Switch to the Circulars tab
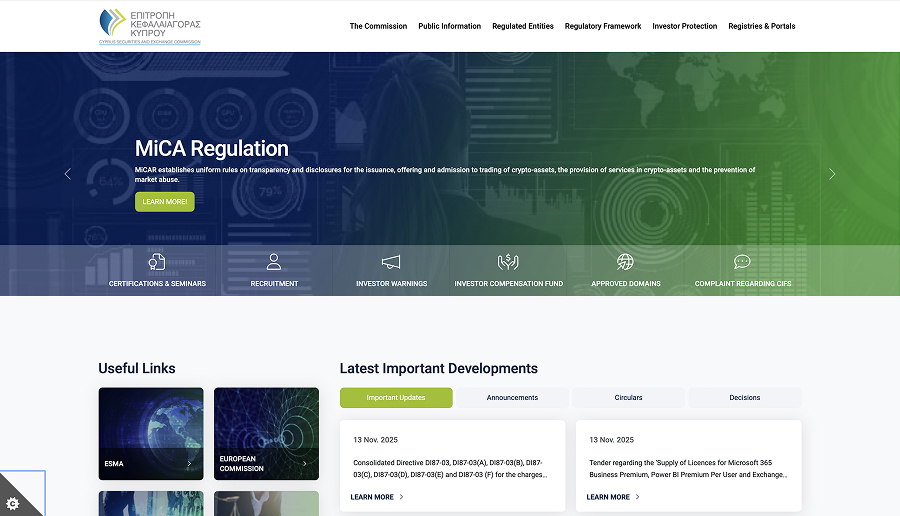900x516 pixels. tap(629, 398)
